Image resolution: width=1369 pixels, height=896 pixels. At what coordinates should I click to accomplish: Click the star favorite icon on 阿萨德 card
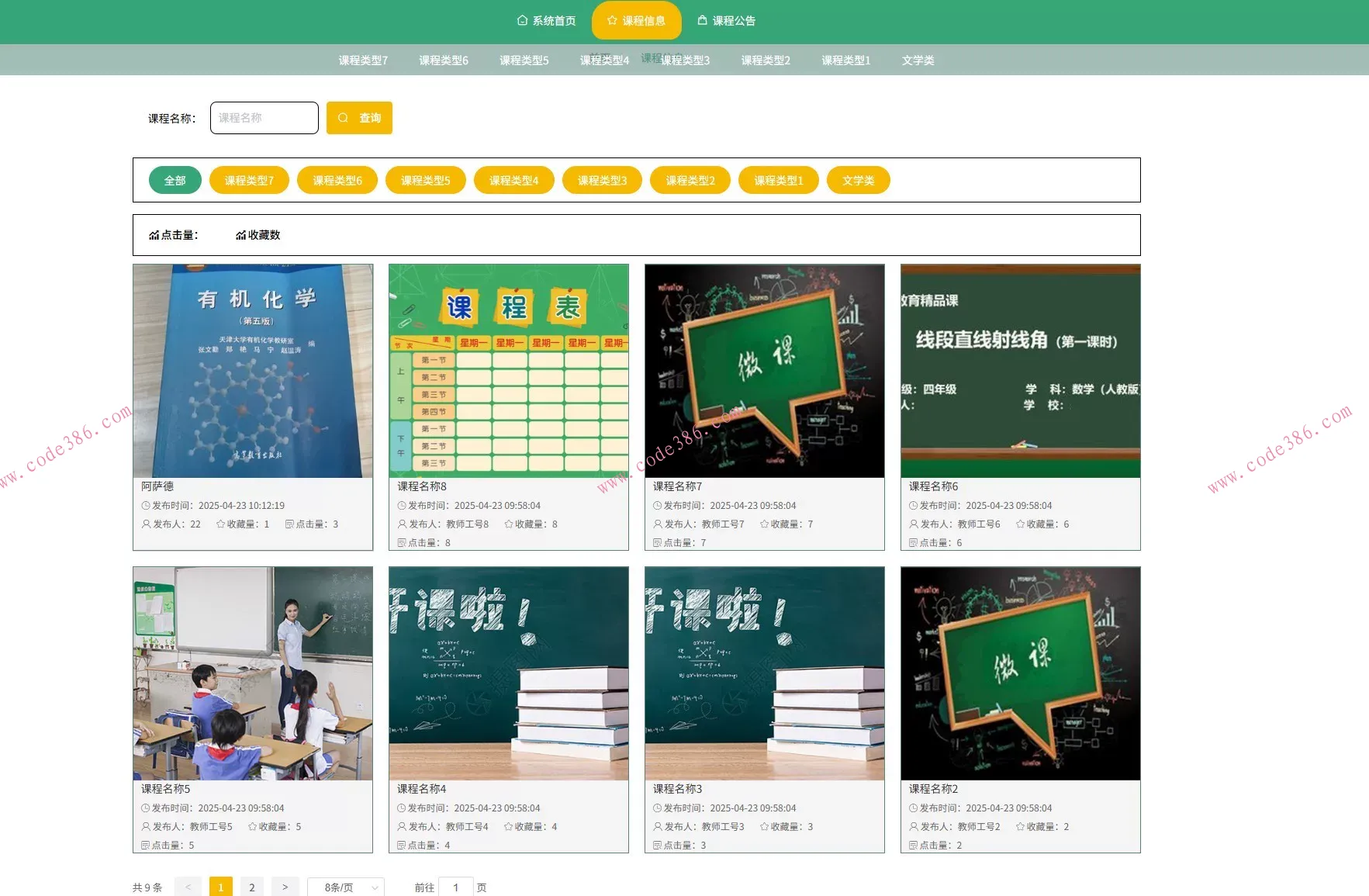(220, 524)
